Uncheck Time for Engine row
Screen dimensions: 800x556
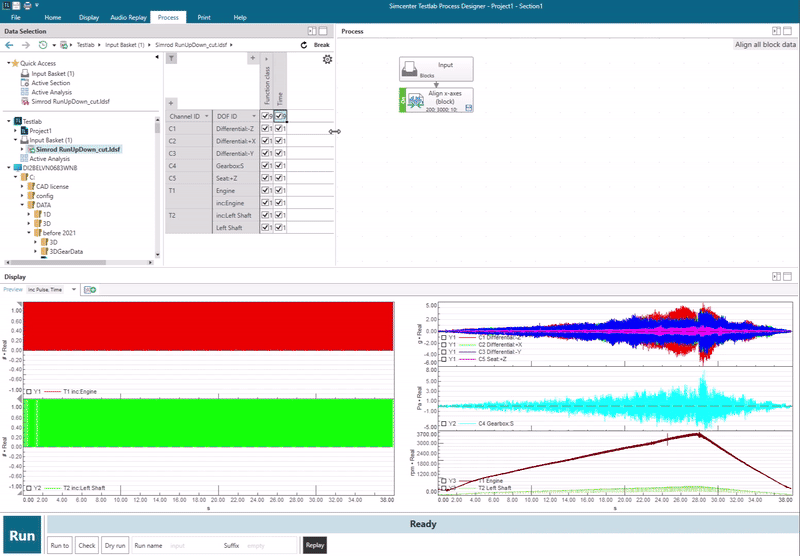pos(279,190)
